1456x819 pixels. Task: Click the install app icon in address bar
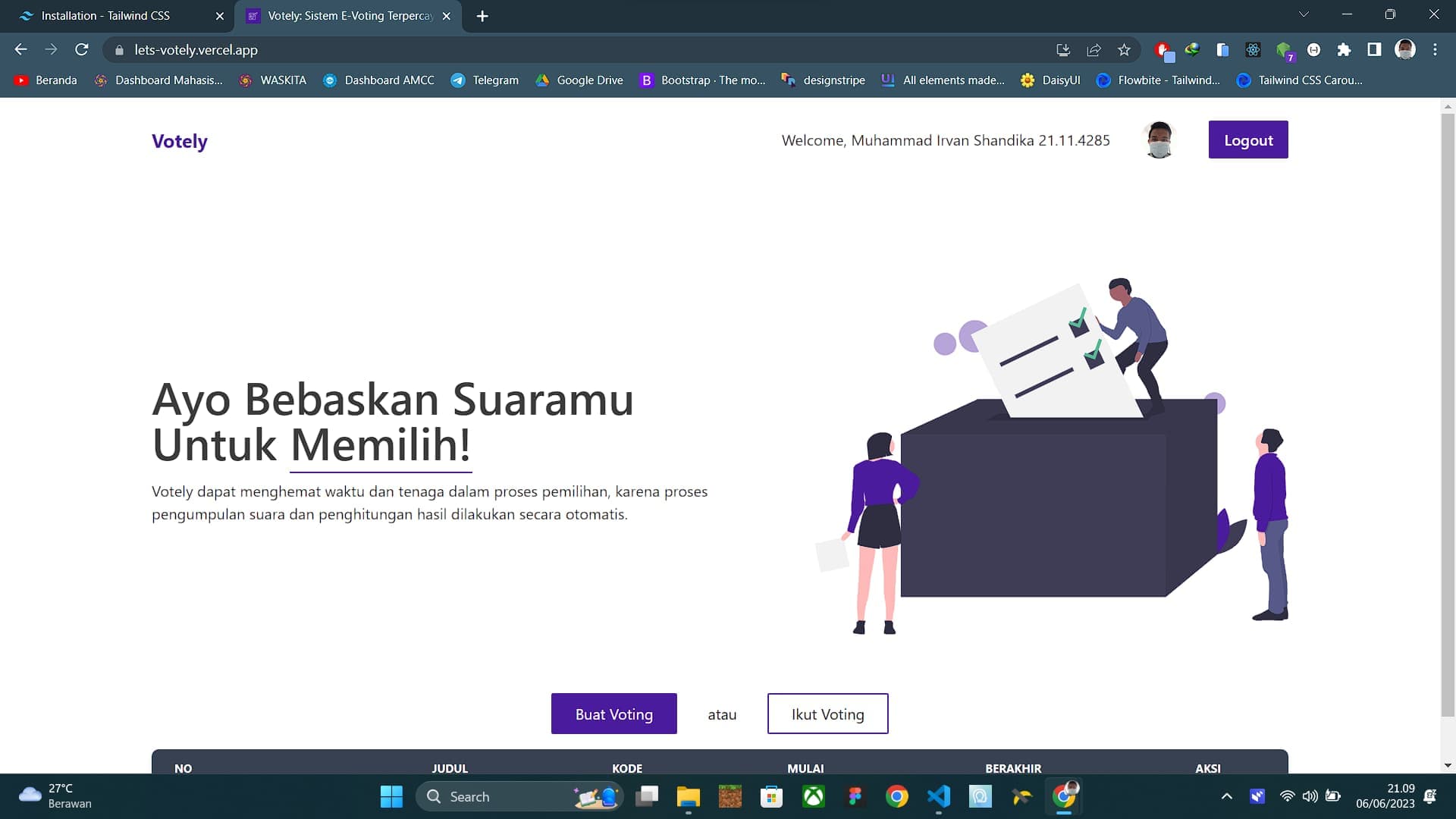tap(1063, 50)
